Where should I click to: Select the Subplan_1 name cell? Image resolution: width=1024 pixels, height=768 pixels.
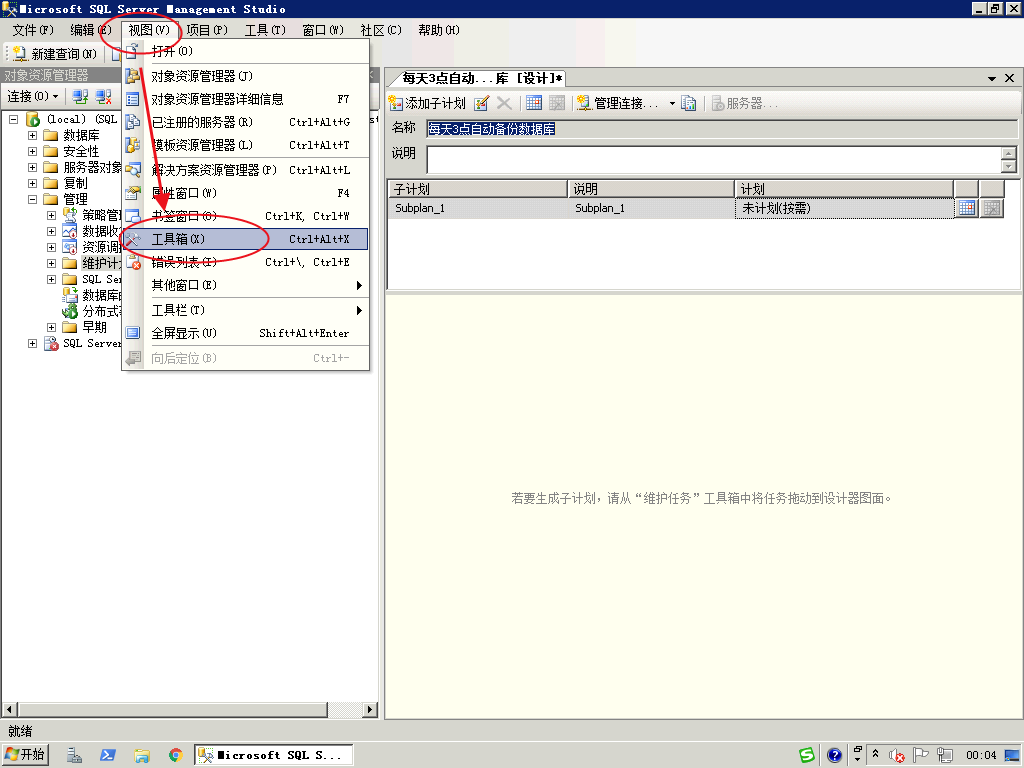478,208
